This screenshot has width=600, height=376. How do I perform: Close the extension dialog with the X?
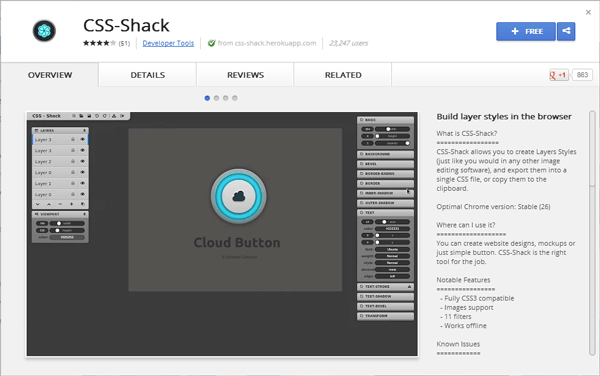pos(588,12)
